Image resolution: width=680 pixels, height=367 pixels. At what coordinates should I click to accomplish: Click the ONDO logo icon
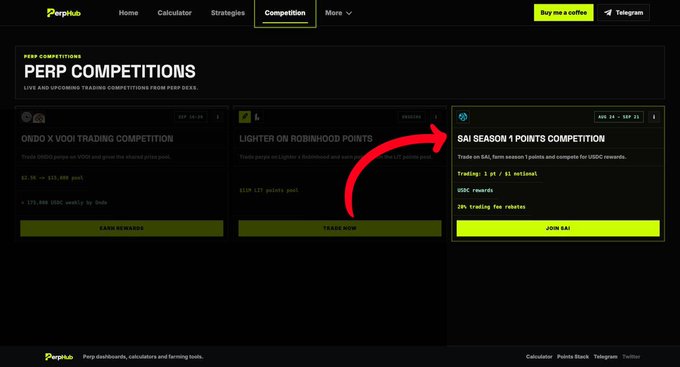(27, 117)
